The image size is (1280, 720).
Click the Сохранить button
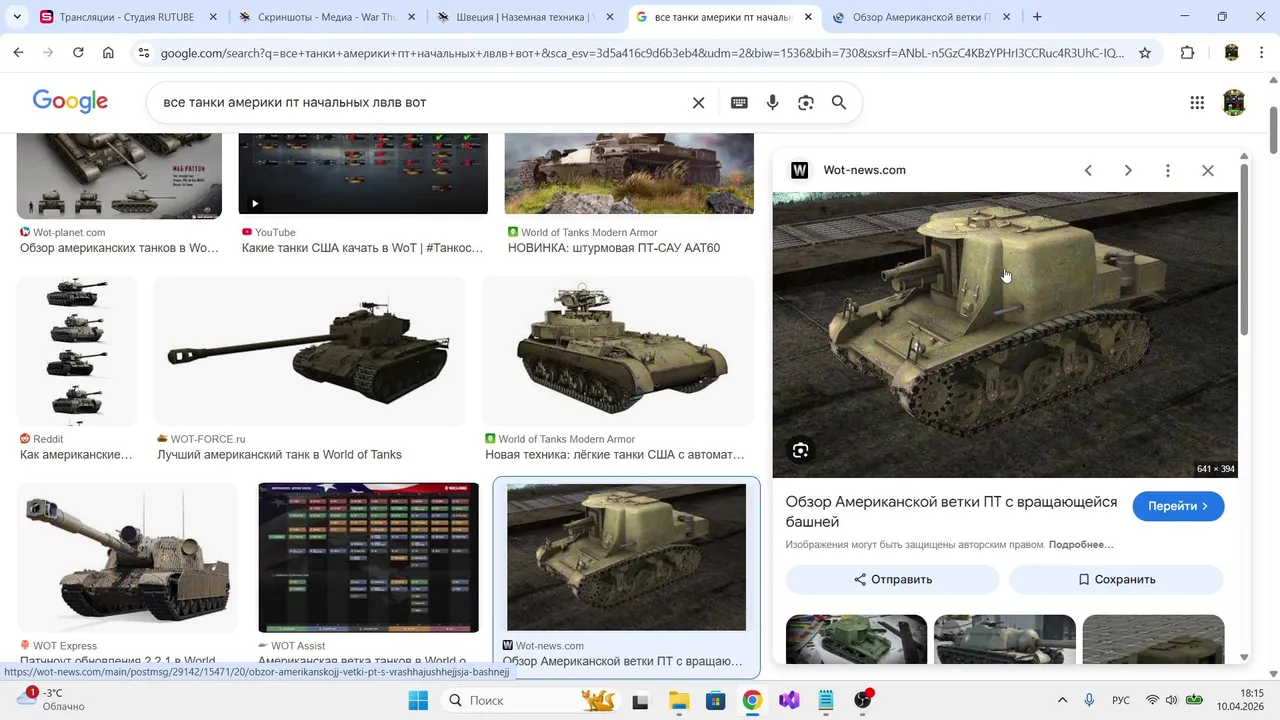click(x=1116, y=579)
